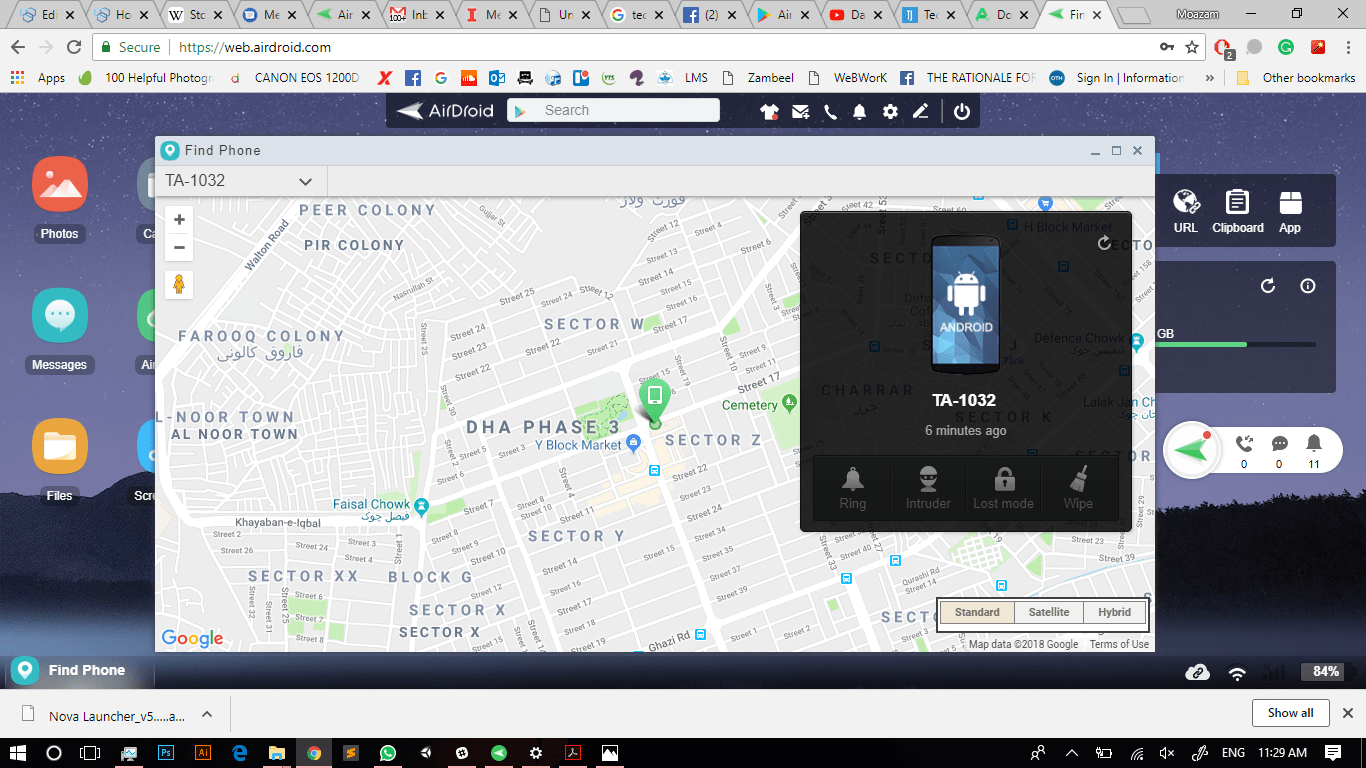Click the green AirDroid paper plane circle
1366x768 pixels.
pos(1191,451)
